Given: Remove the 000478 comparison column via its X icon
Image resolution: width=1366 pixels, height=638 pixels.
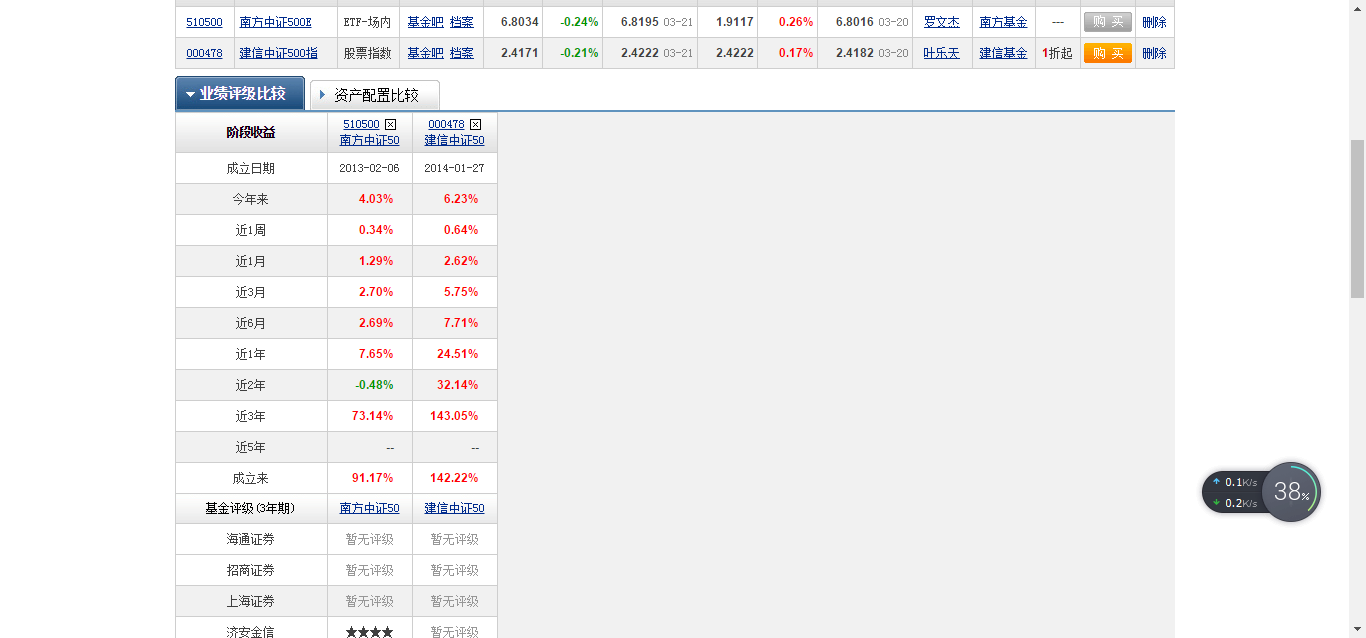Looking at the screenshot, I should pyautogui.click(x=476, y=123).
